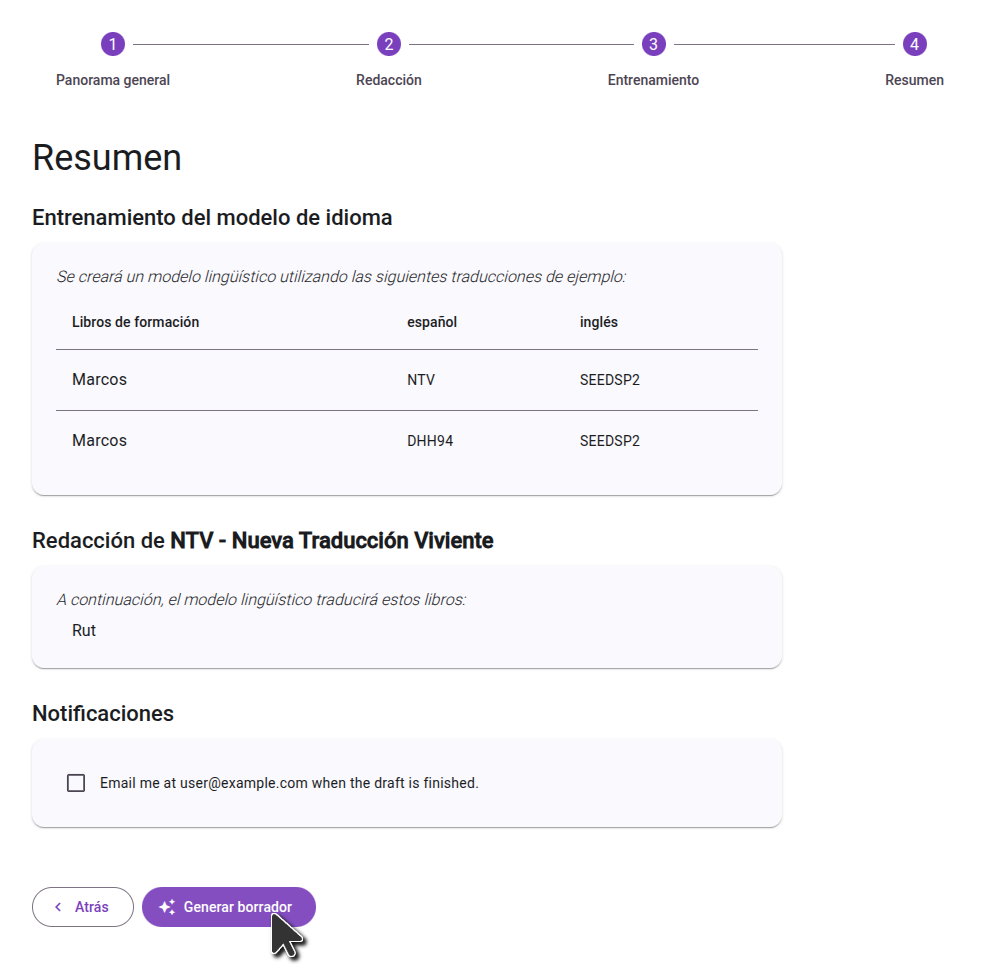Open the Redacción step label
The height and width of the screenshot is (969, 1000).
click(x=388, y=80)
